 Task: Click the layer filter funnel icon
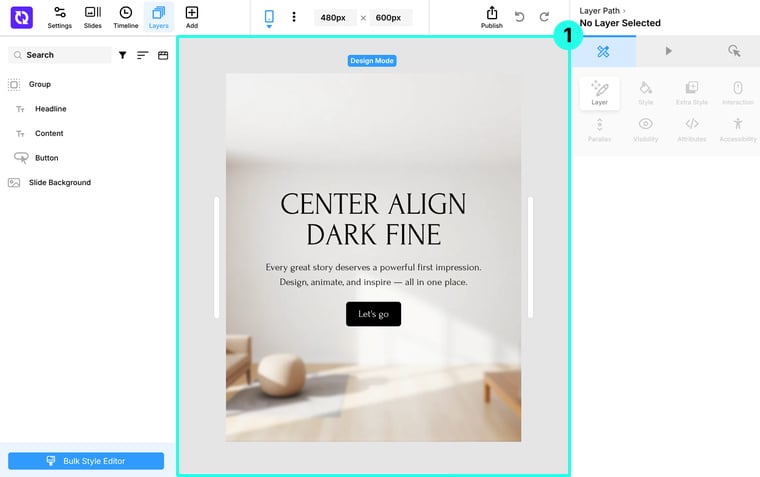(123, 55)
